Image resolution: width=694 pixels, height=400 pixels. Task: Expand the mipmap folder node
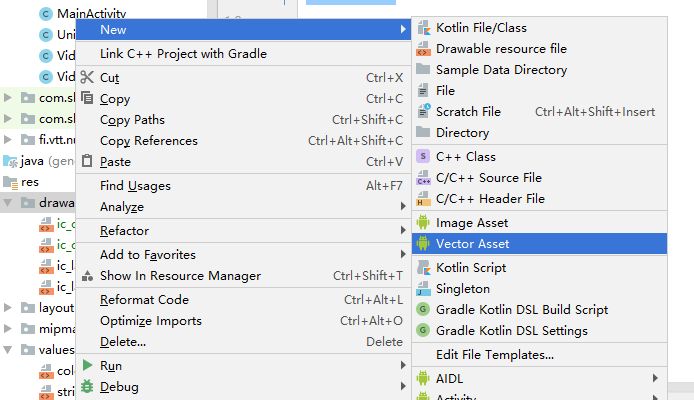(x=8, y=328)
